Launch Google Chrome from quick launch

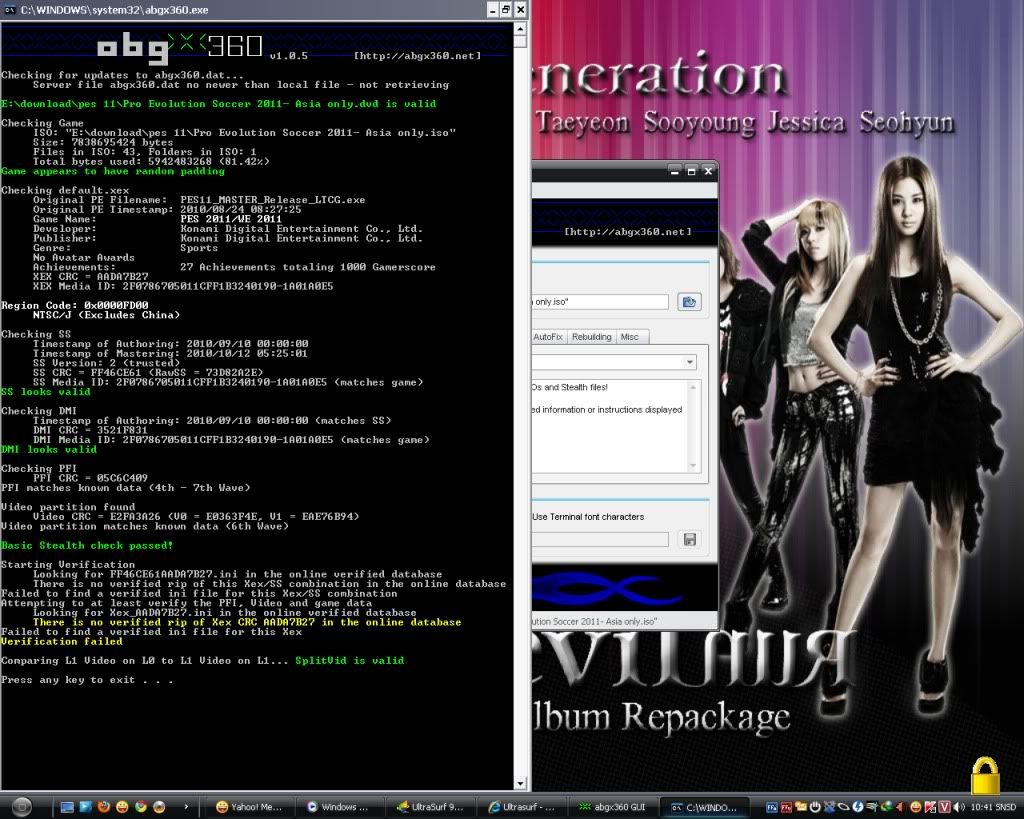coord(140,807)
